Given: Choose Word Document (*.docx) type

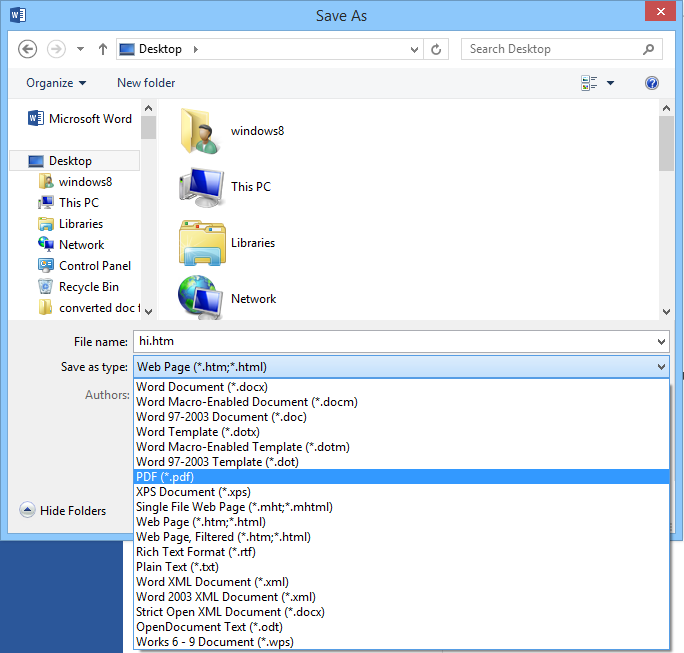Looking at the screenshot, I should [x=401, y=387].
